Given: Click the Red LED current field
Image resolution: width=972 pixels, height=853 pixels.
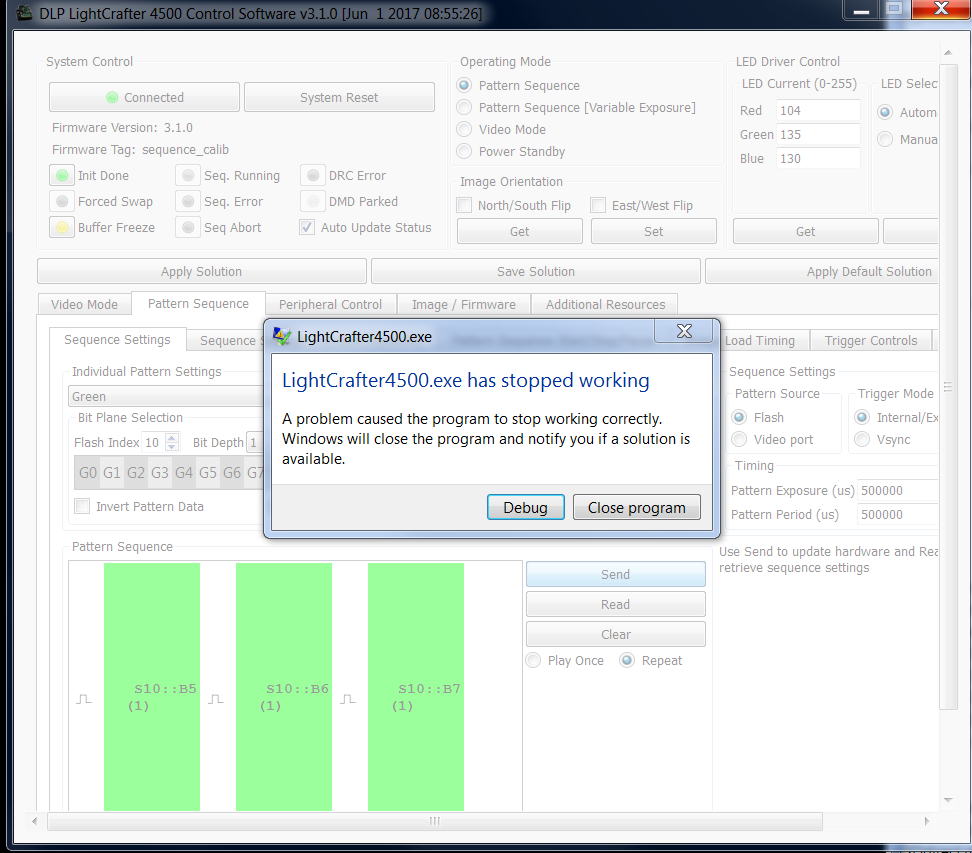Looking at the screenshot, I should pyautogui.click(x=818, y=110).
